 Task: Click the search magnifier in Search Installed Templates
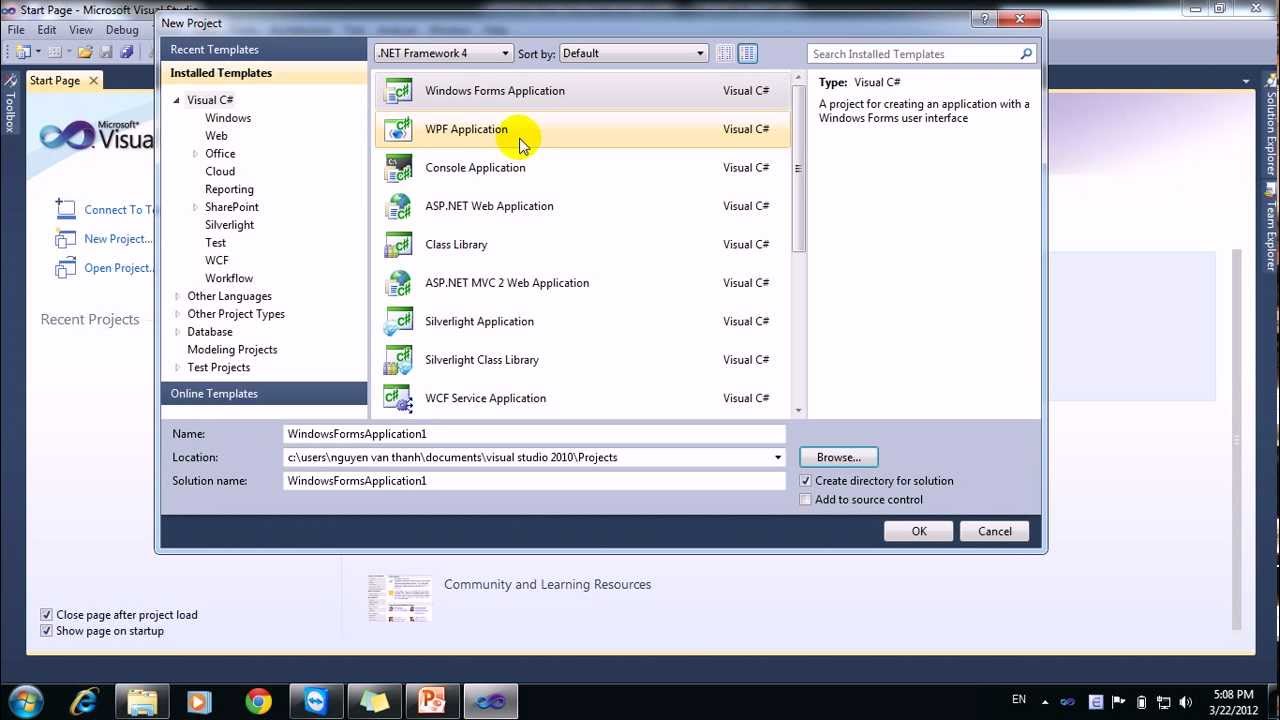pyautogui.click(x=1026, y=54)
